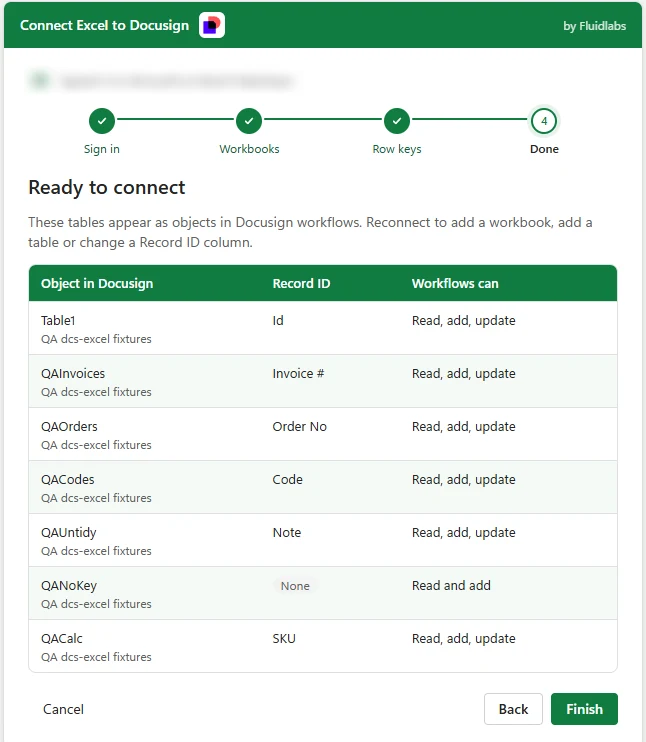Screen dimensions: 646x742
Task: Click the 'Workflows can' column header
Action: coord(455,283)
